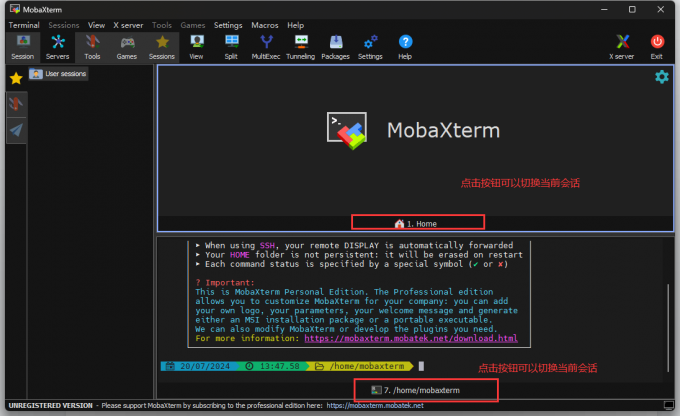The height and width of the screenshot is (416, 680).
Task: Open the Settings toolbar icon
Action: point(370,47)
